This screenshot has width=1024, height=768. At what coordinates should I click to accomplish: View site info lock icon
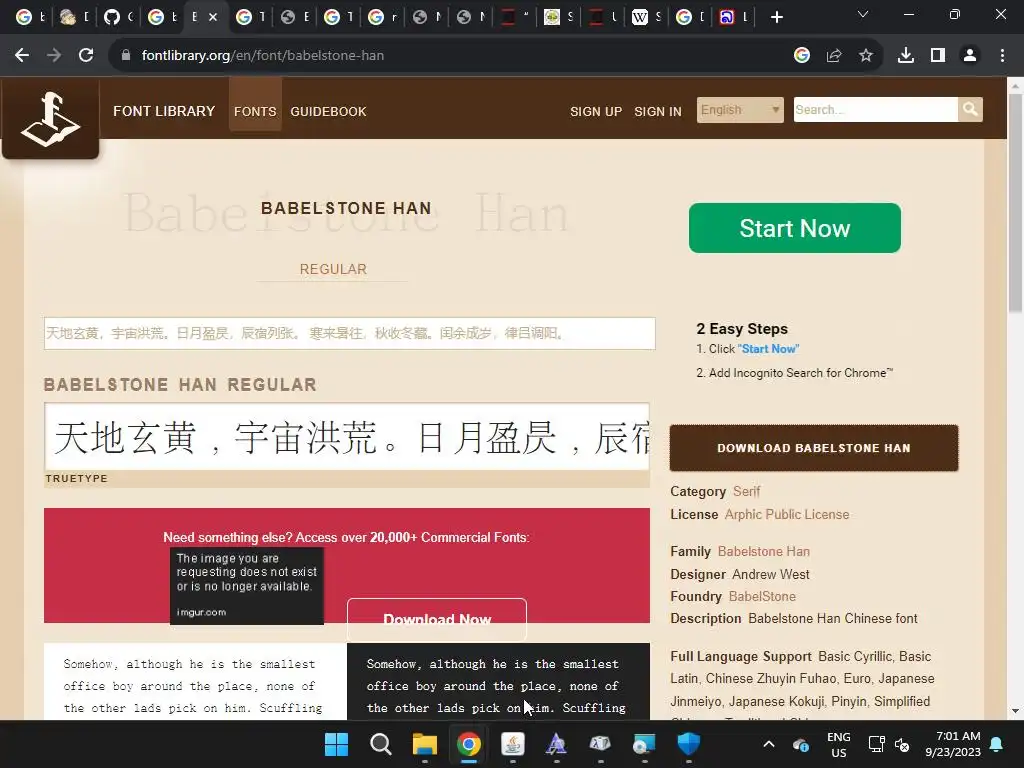tap(126, 56)
